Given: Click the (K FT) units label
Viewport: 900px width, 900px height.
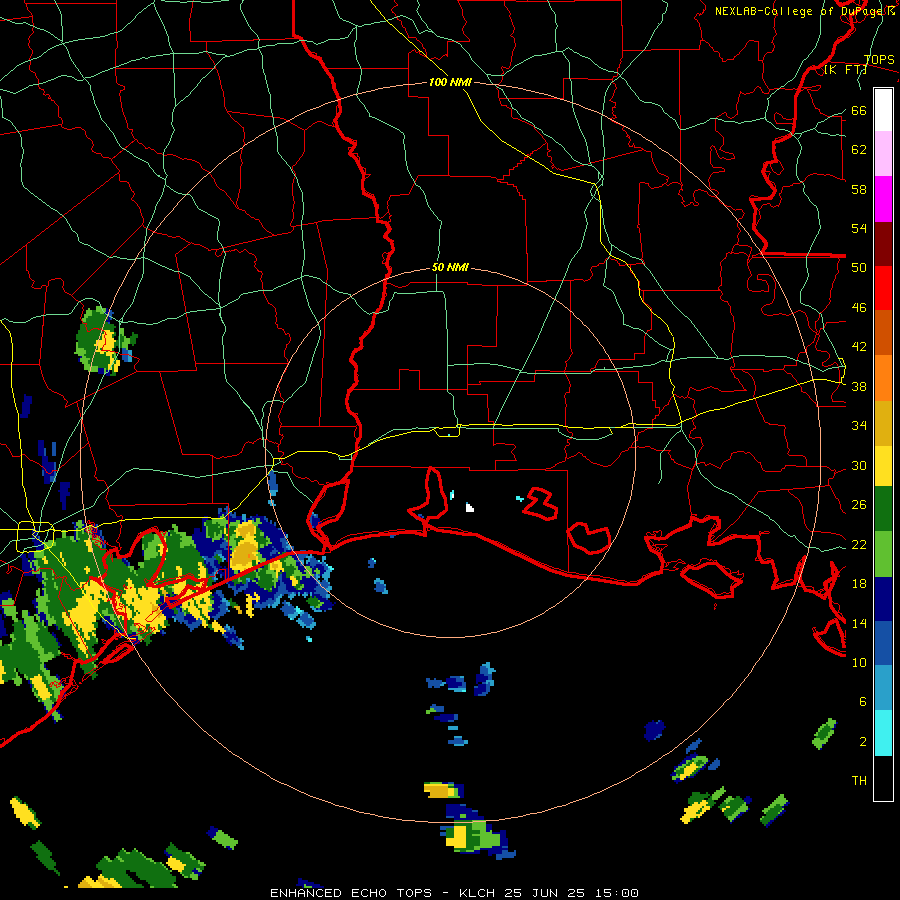Looking at the screenshot, I should [x=845, y=69].
